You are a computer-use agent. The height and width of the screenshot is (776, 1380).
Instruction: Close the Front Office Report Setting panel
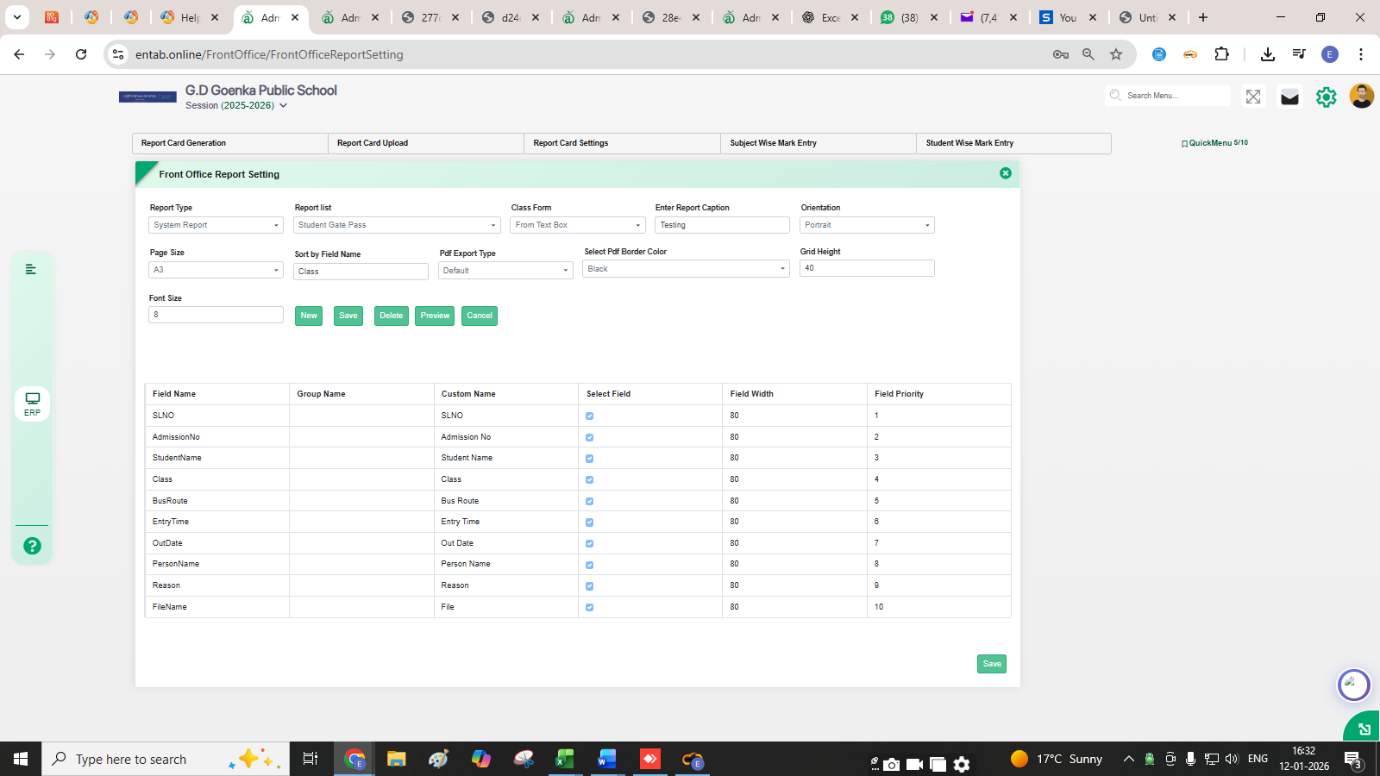[1005, 173]
